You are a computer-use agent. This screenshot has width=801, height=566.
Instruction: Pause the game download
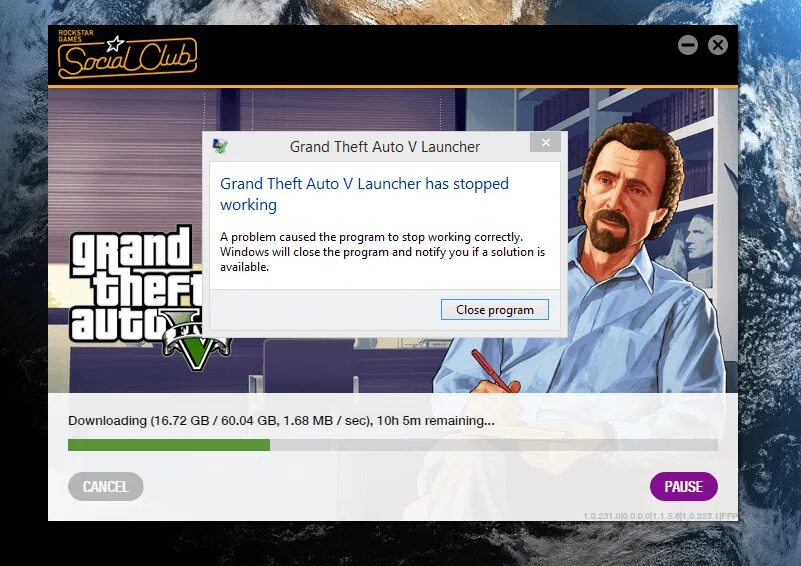(684, 486)
